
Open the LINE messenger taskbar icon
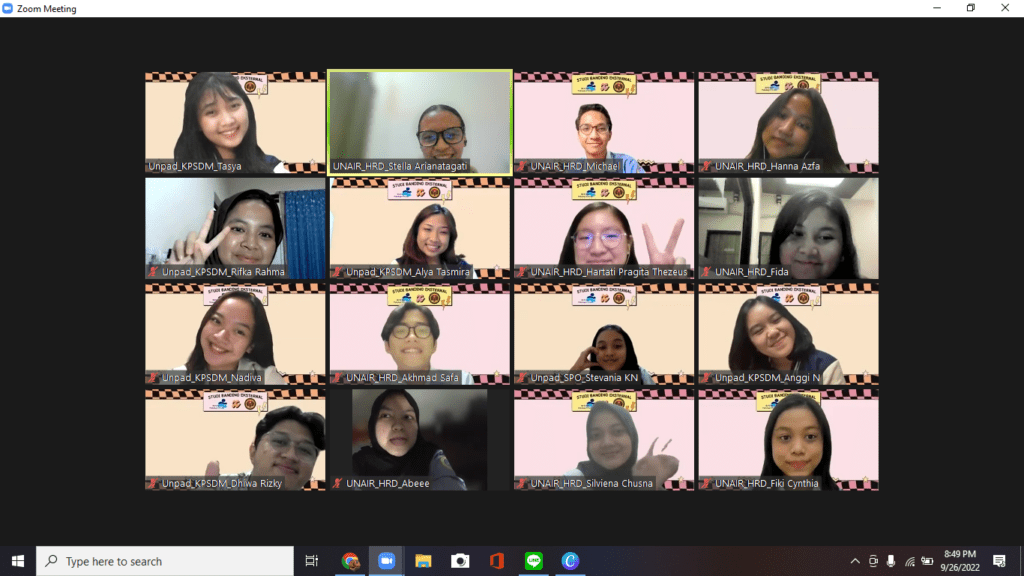pos(534,561)
